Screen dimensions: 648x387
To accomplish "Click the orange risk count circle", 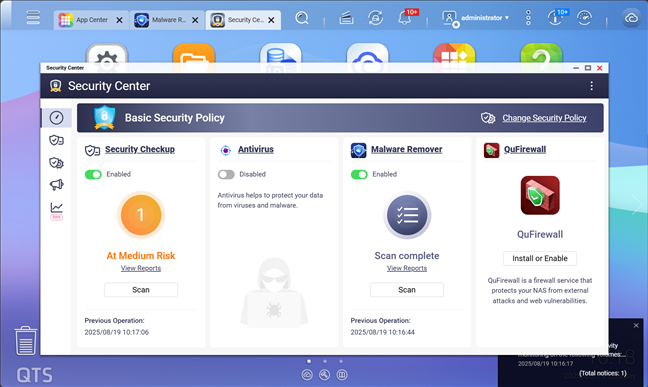I will (141, 215).
